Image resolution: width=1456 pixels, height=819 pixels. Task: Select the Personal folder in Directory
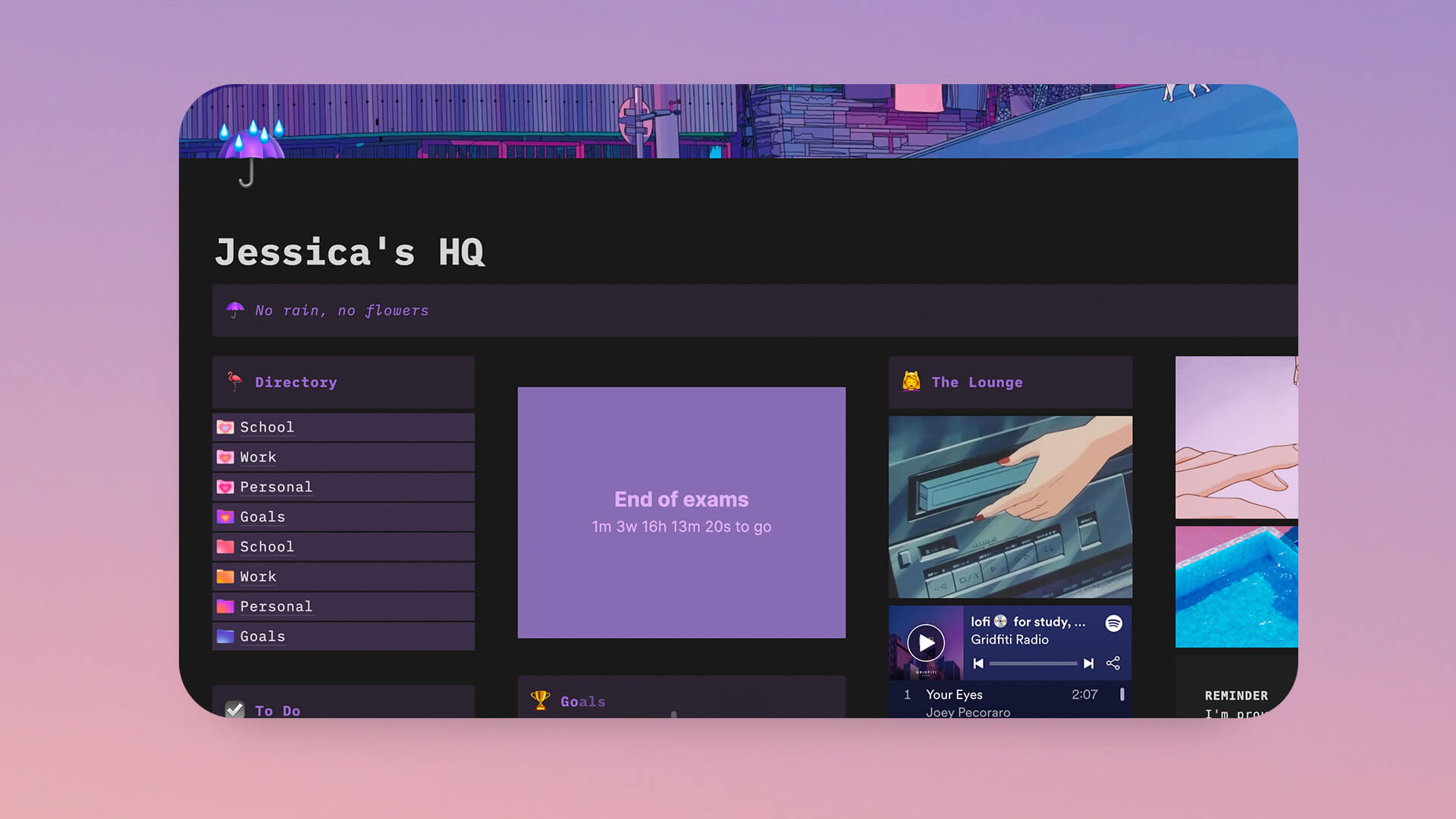276,486
